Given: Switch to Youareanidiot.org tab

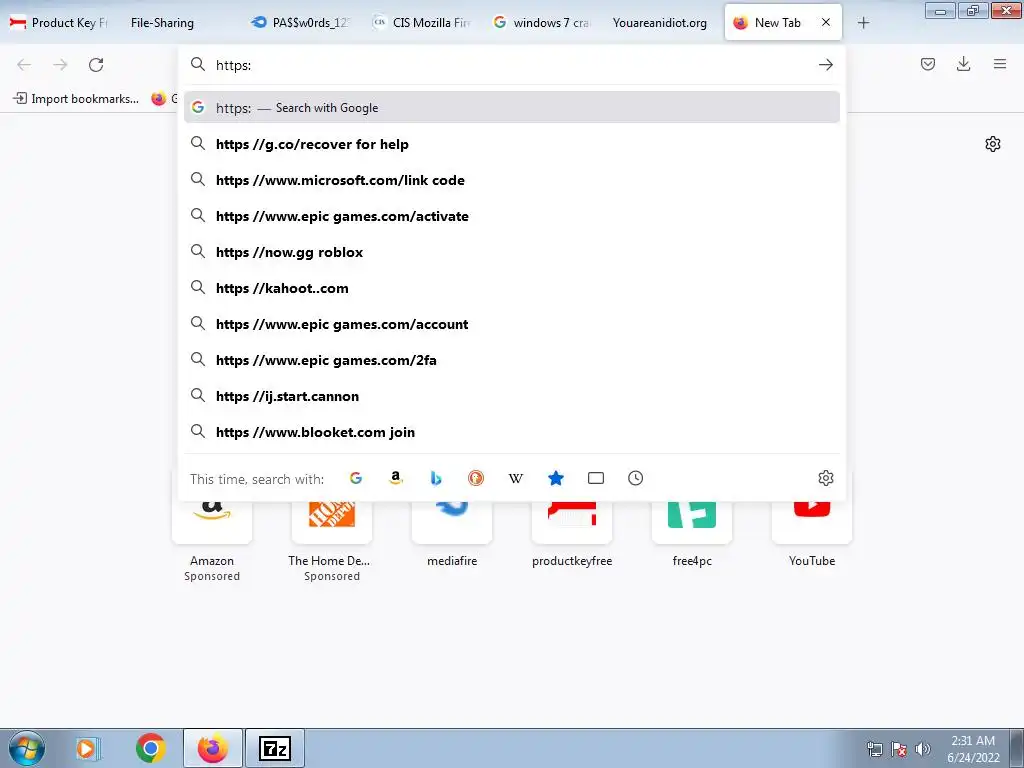Looking at the screenshot, I should 662,23.
